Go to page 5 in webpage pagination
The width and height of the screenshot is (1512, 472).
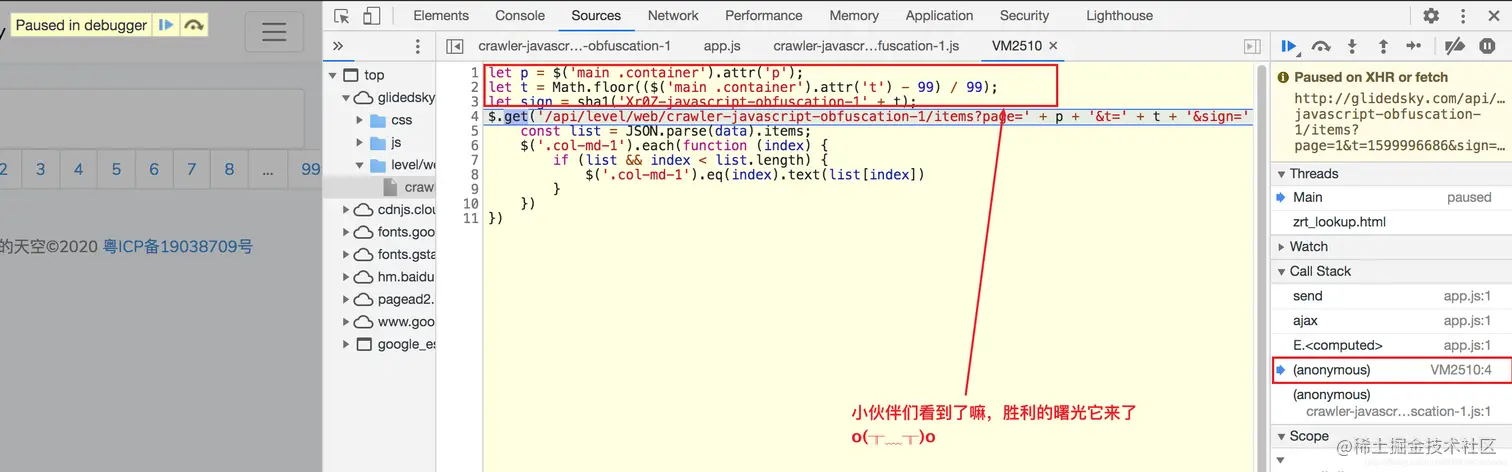(x=116, y=169)
